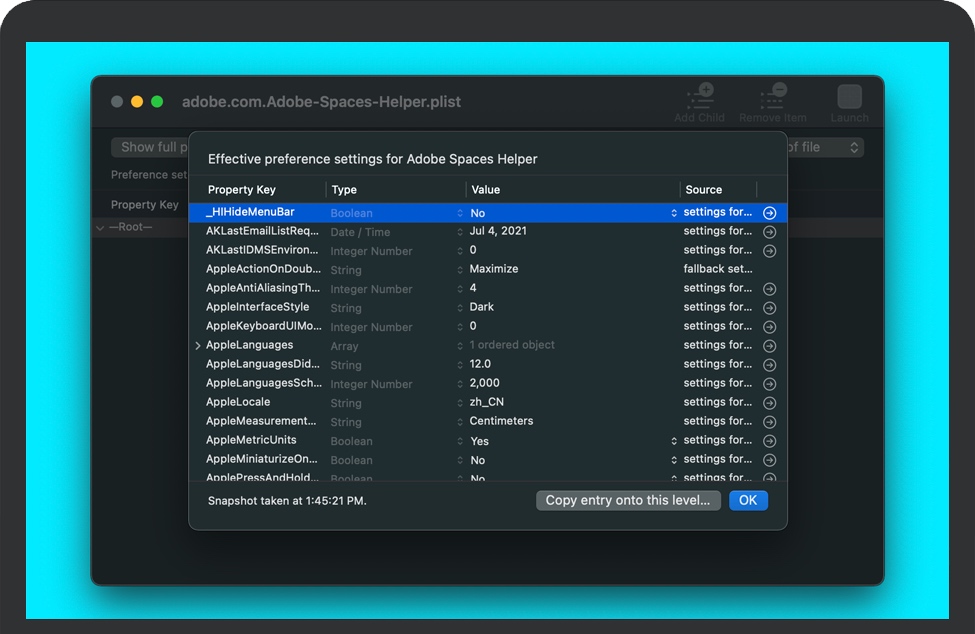Image resolution: width=975 pixels, height=634 pixels.
Task: Select the AppleActionOnDouble row
Action: 264,269
